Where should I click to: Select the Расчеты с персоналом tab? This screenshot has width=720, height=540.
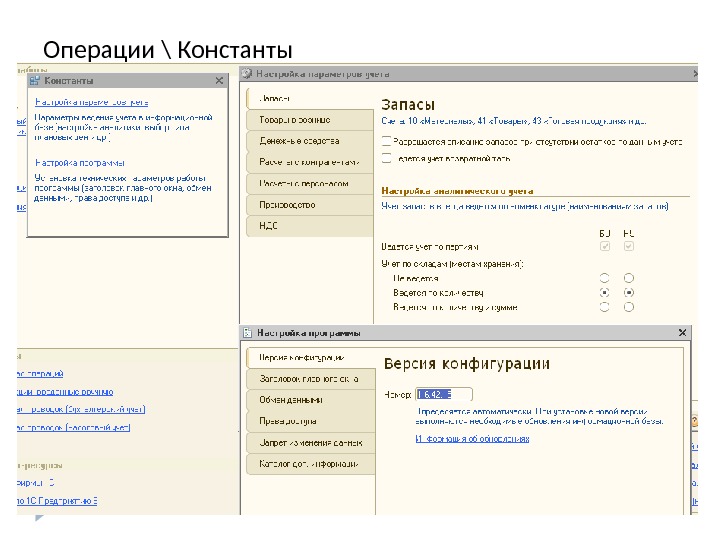(x=310, y=183)
